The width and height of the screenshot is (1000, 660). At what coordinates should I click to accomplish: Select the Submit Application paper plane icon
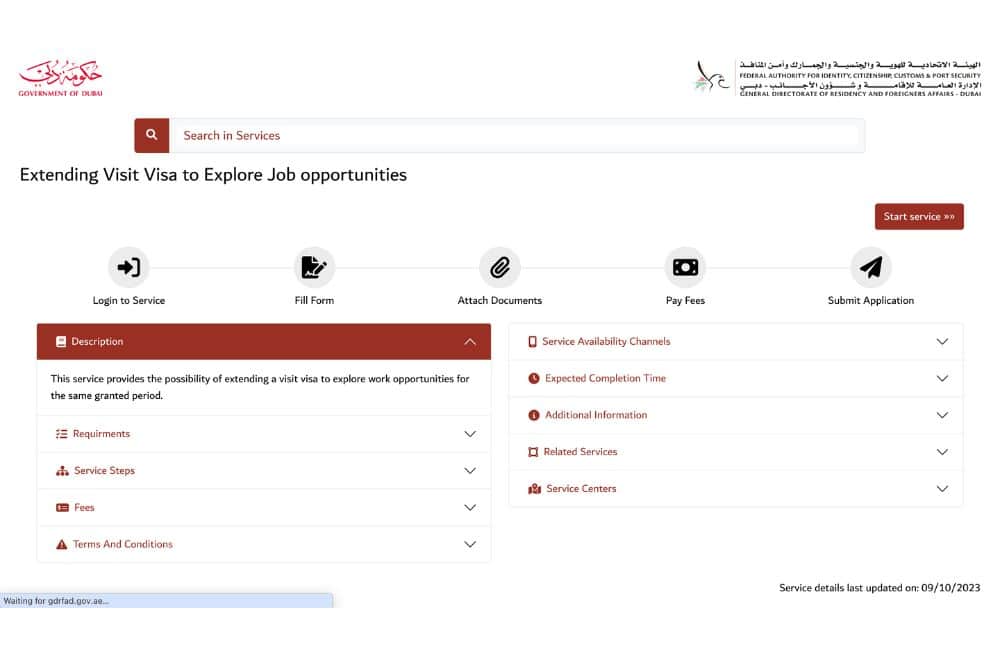871,266
